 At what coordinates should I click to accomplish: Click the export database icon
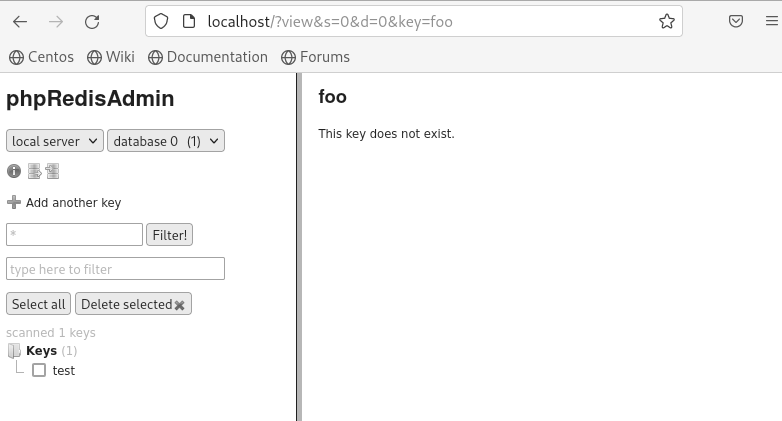[x=34, y=171]
